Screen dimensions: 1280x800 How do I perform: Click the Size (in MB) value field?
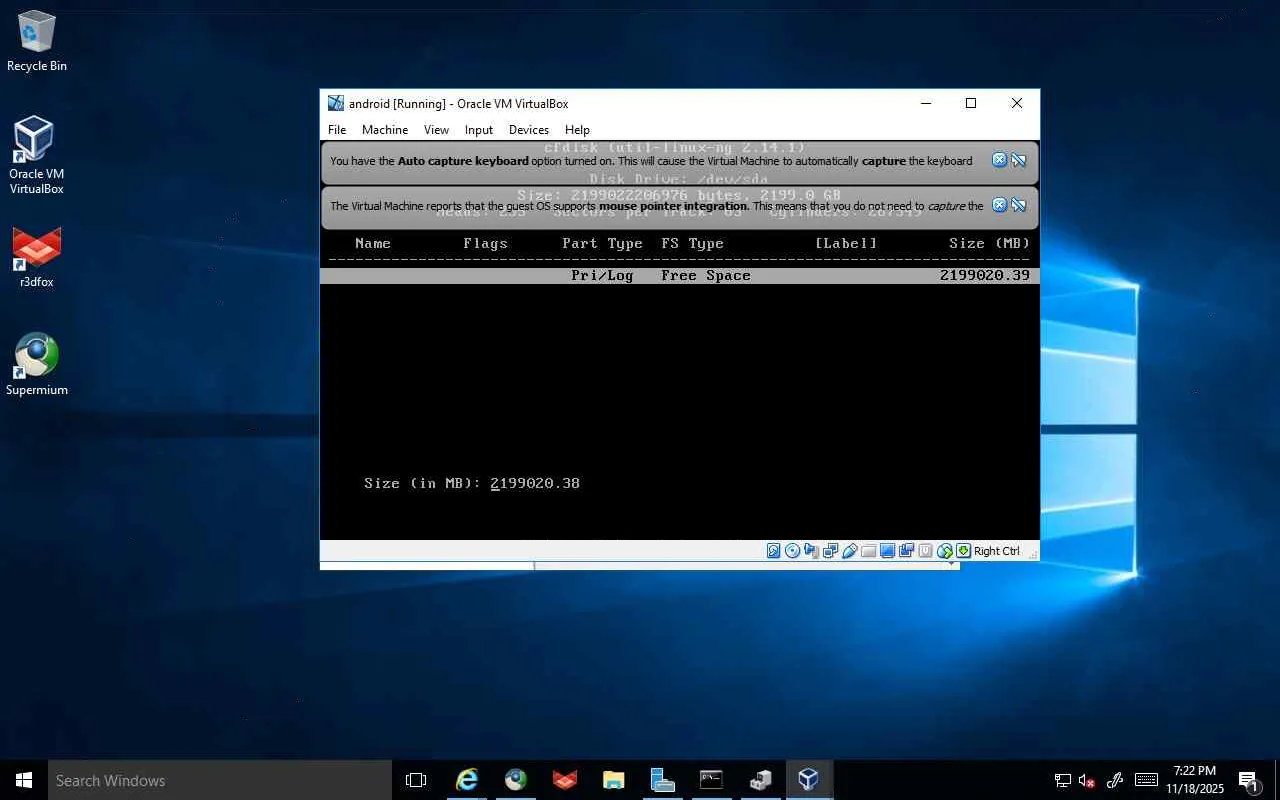(x=535, y=484)
